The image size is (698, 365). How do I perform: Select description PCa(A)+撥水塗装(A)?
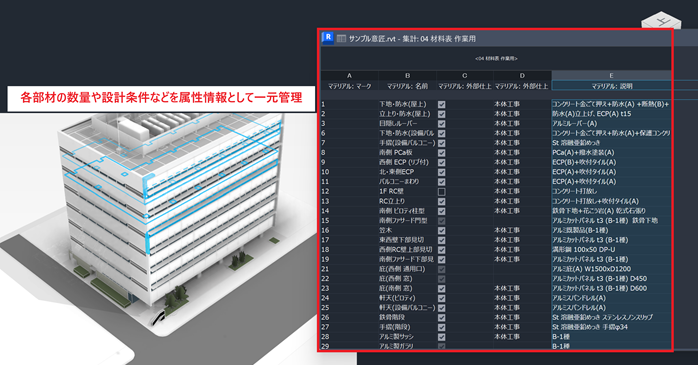tap(611, 153)
